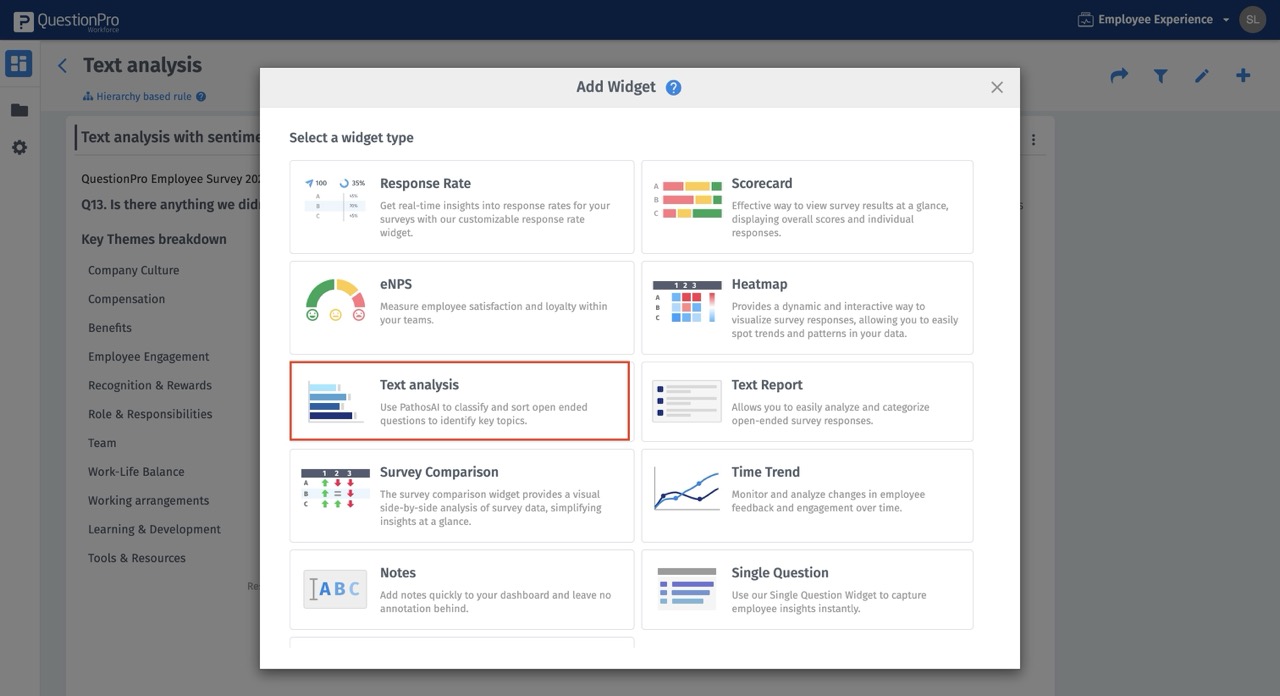Open the filter funnel icon
The height and width of the screenshot is (696, 1280).
pyautogui.click(x=1160, y=75)
